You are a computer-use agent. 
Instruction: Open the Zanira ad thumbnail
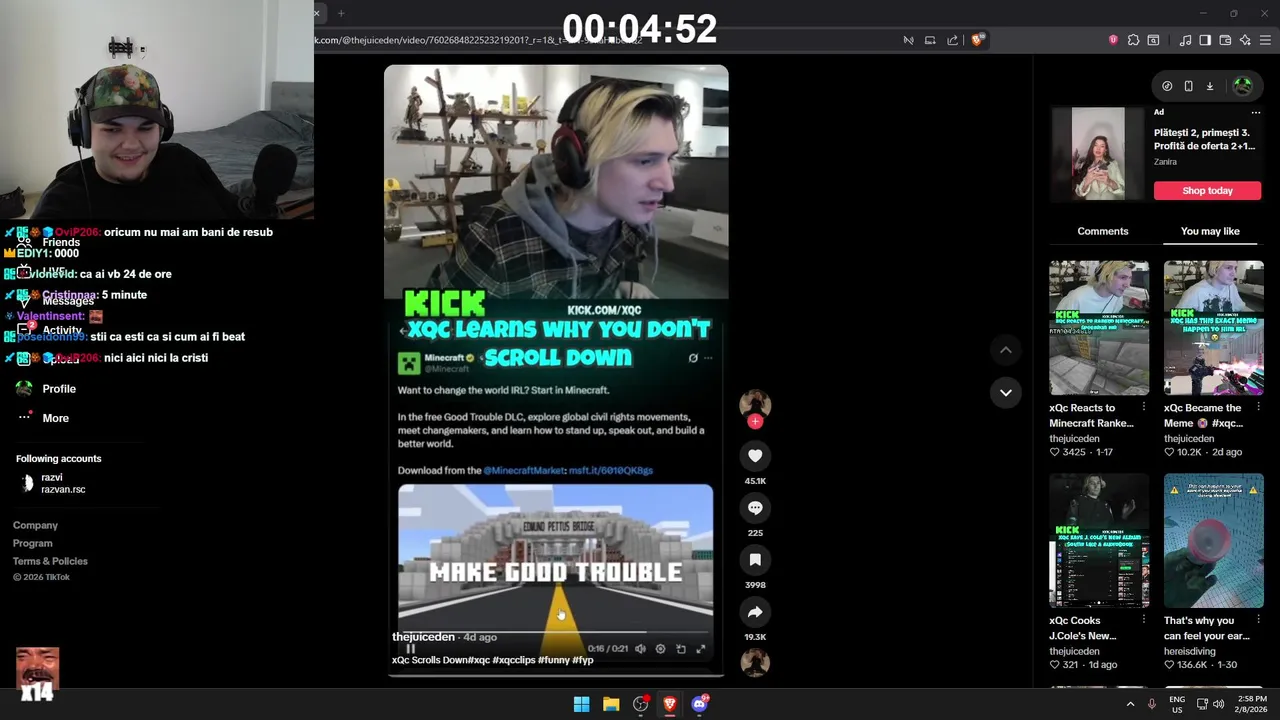point(1098,154)
